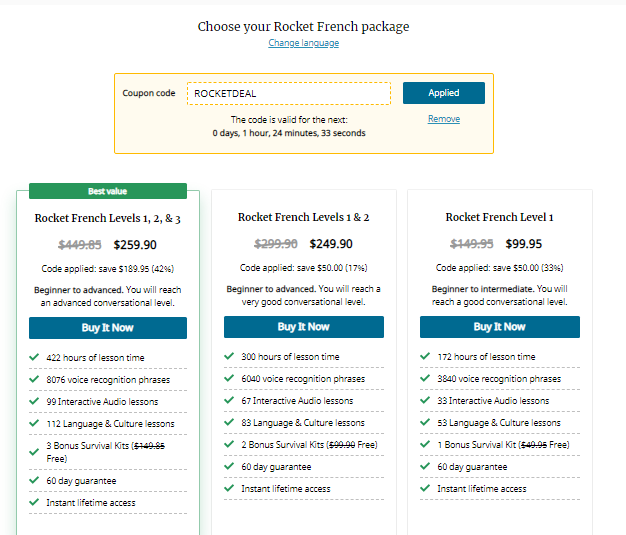Click the Rocket French Level 1 title
Viewport: 626px width, 535px height.
(x=499, y=217)
